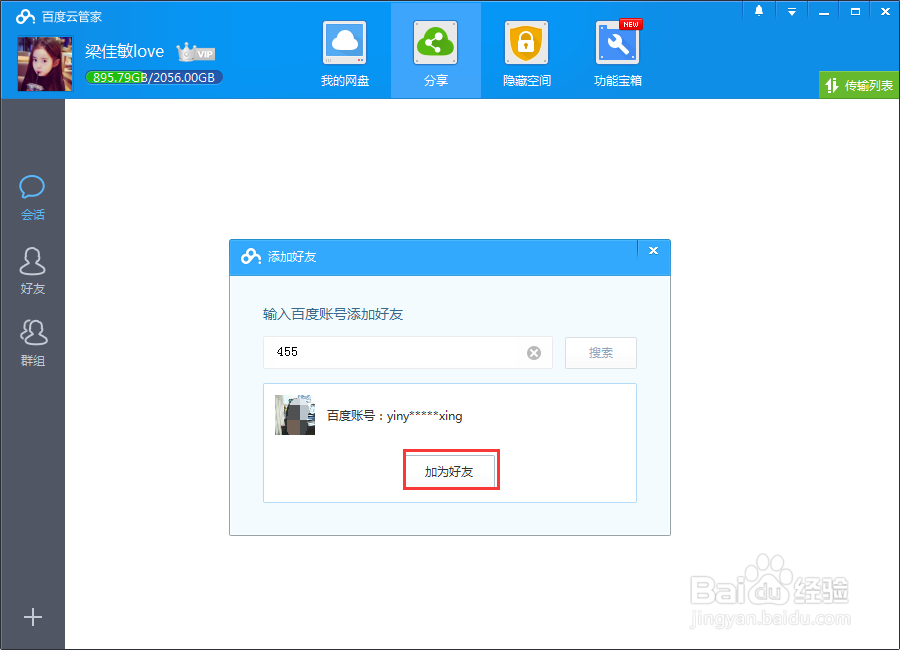Close the 添加好友 dialog
Viewport: 900px width, 650px height.
[653, 250]
